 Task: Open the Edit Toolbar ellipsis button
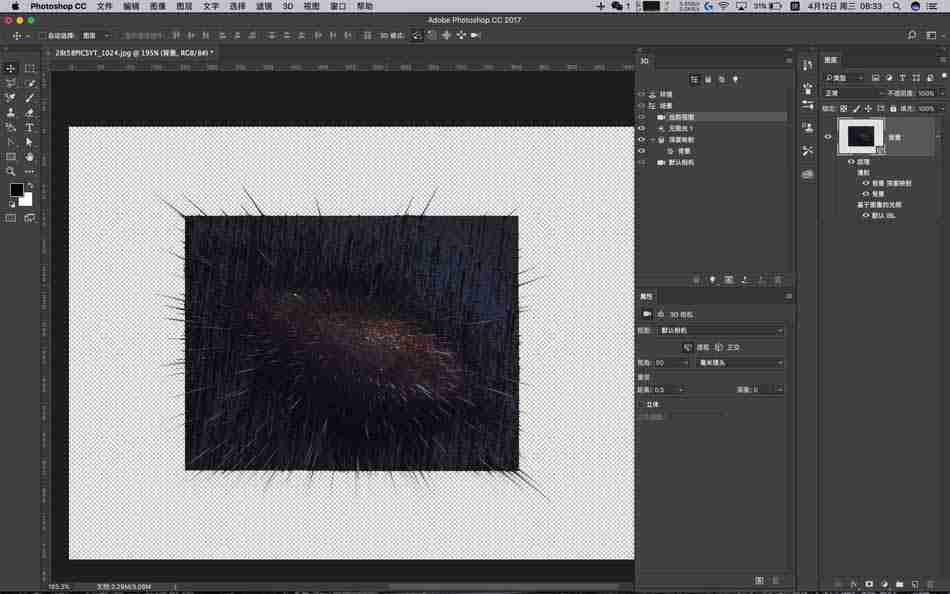click(x=30, y=172)
